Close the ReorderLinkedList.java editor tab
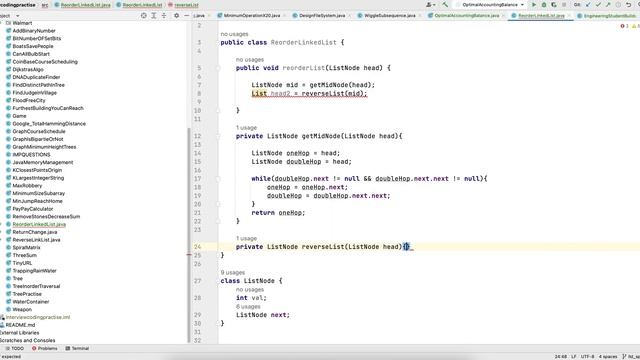Image resolution: width=640 pixels, height=360 pixels. [x=569, y=16]
